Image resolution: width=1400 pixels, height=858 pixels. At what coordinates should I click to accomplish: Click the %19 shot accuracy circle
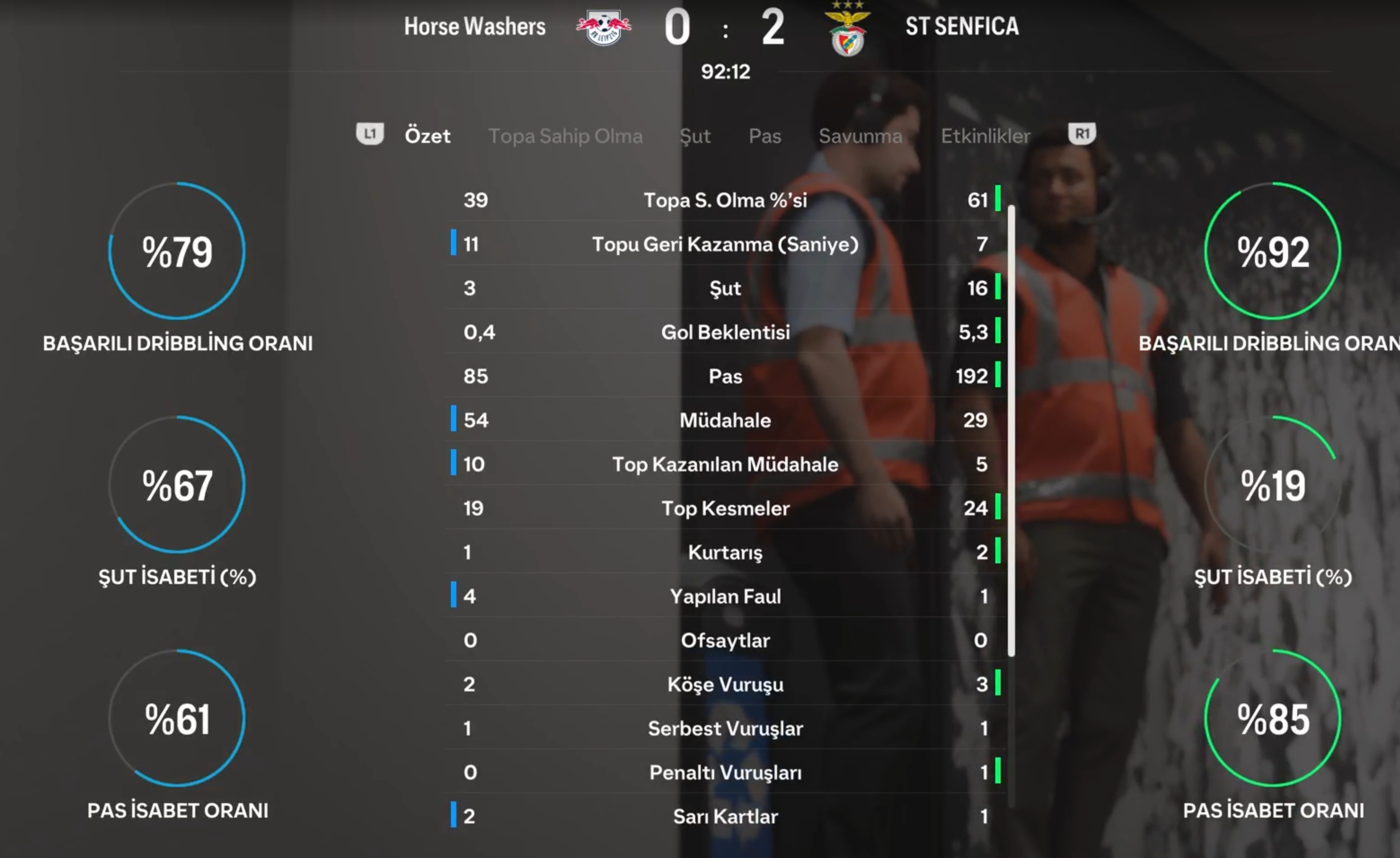(1273, 485)
